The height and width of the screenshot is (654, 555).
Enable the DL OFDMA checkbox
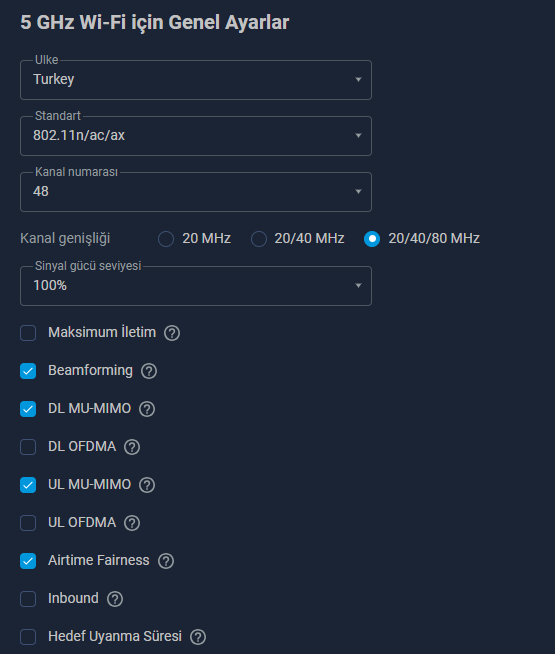coord(28,447)
